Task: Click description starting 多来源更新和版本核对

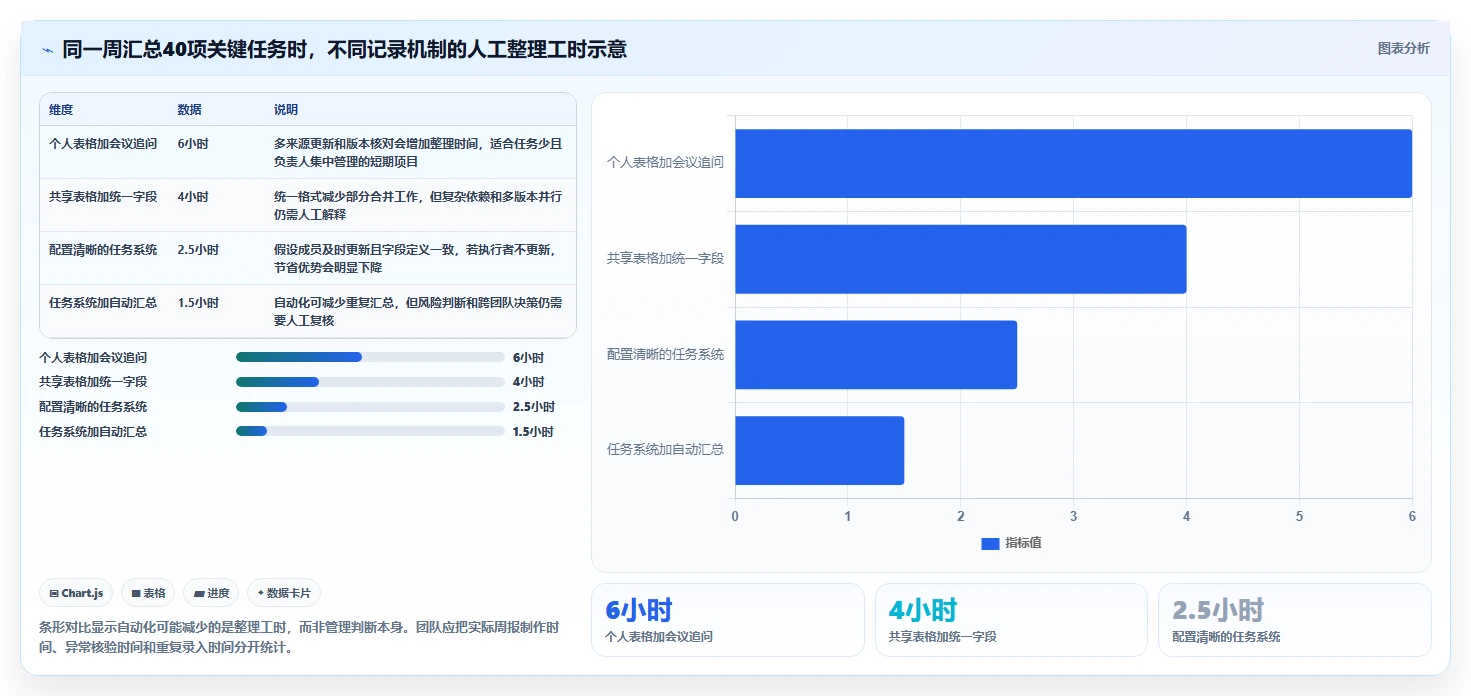Action: coord(418,152)
